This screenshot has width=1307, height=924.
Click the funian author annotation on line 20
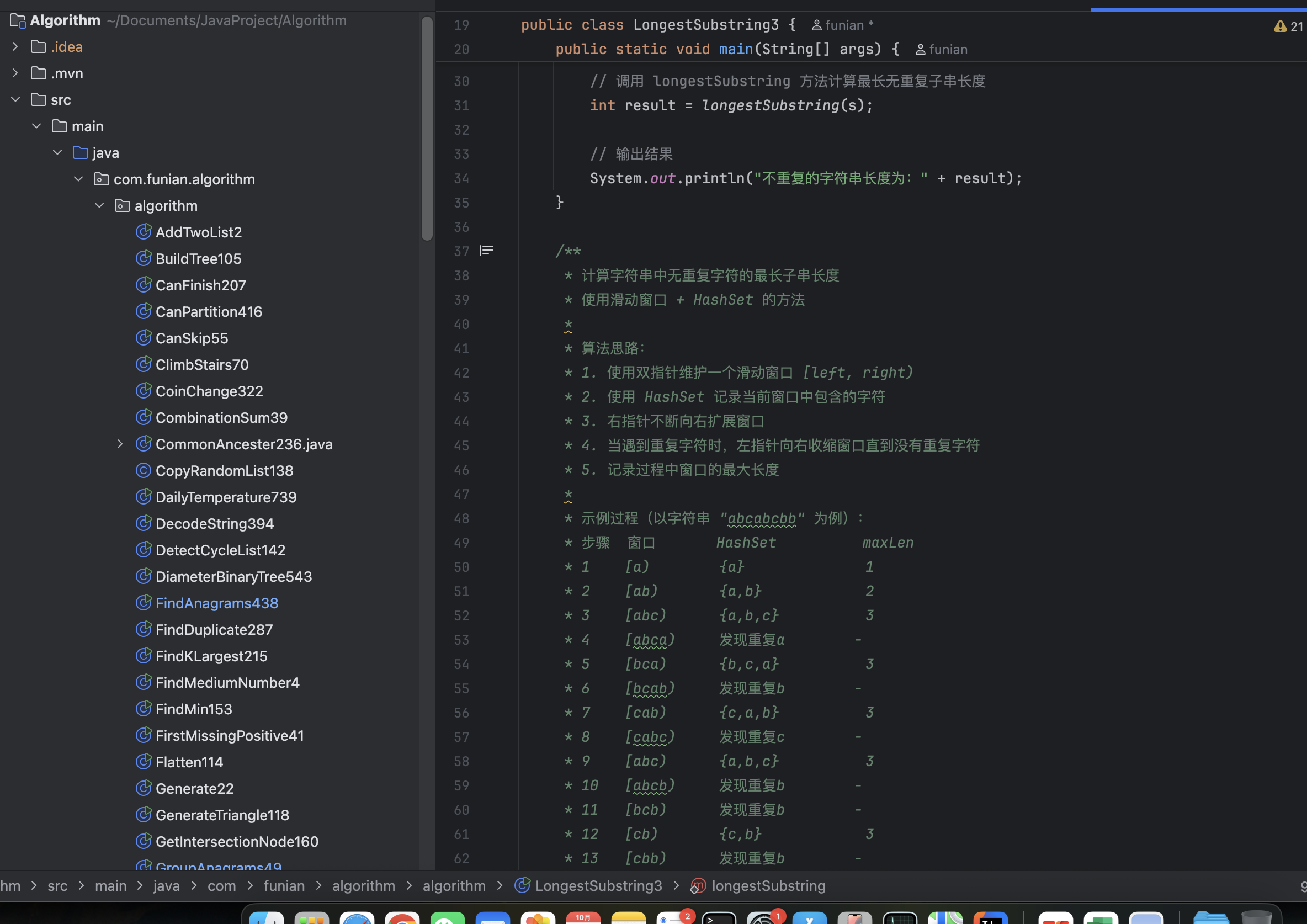click(x=941, y=49)
